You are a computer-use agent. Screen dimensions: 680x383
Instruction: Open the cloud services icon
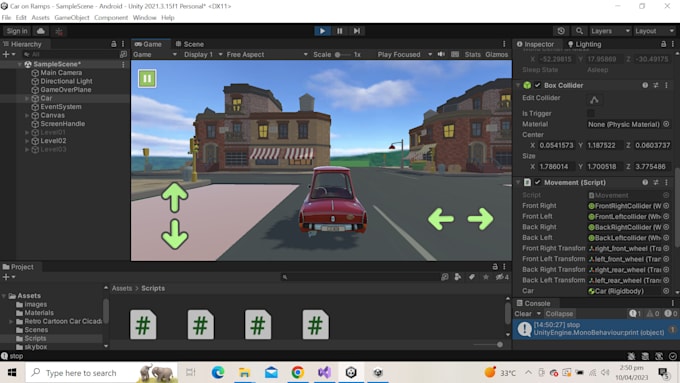tap(41, 31)
